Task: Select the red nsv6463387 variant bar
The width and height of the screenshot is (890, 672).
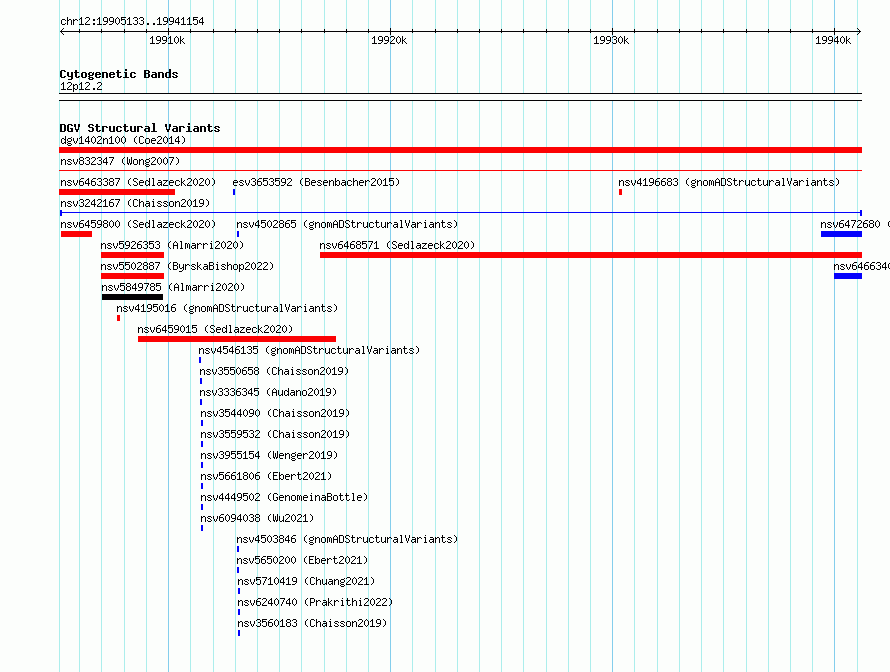Action: click(x=117, y=192)
